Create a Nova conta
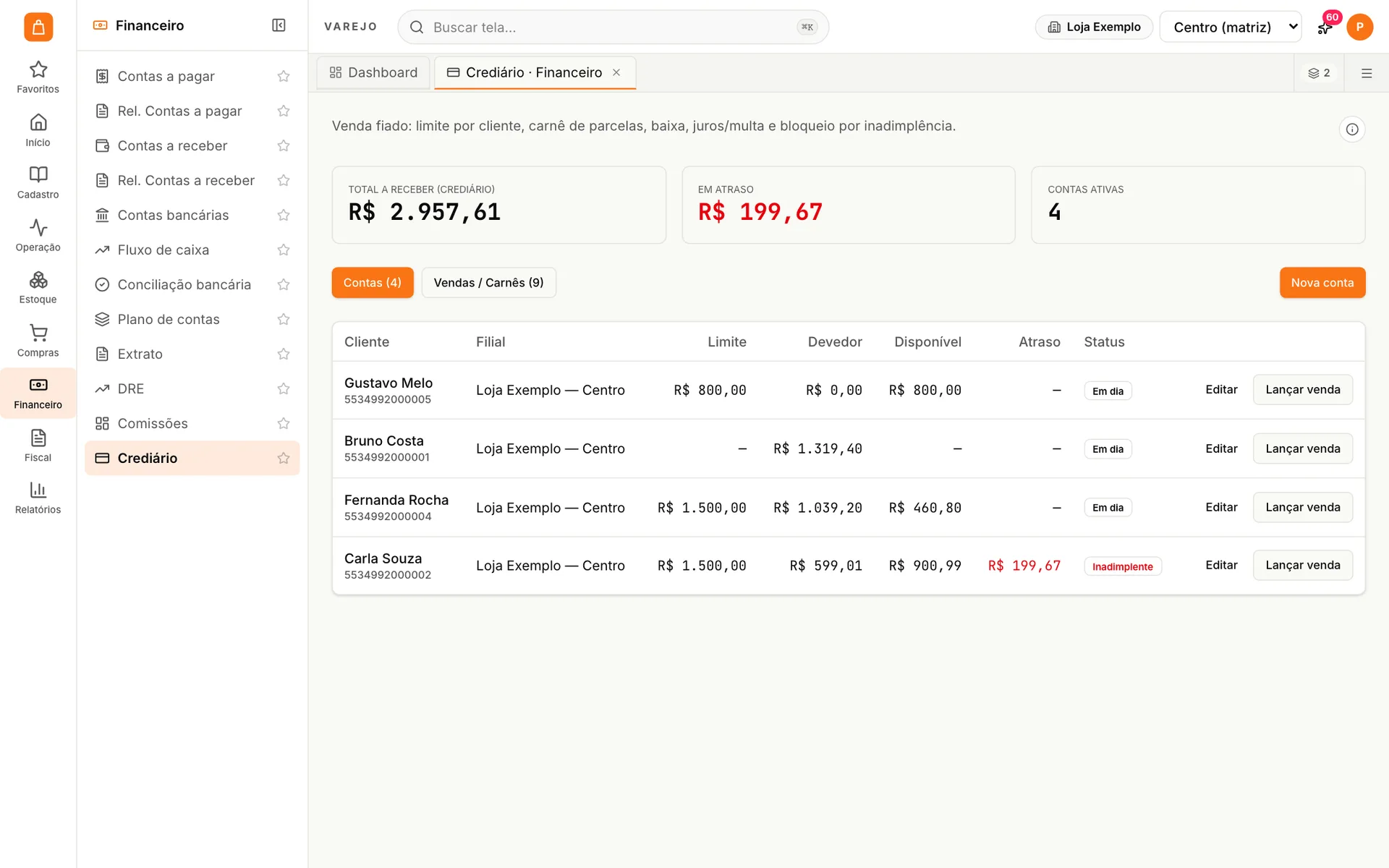This screenshot has height=868, width=1389. [x=1322, y=283]
